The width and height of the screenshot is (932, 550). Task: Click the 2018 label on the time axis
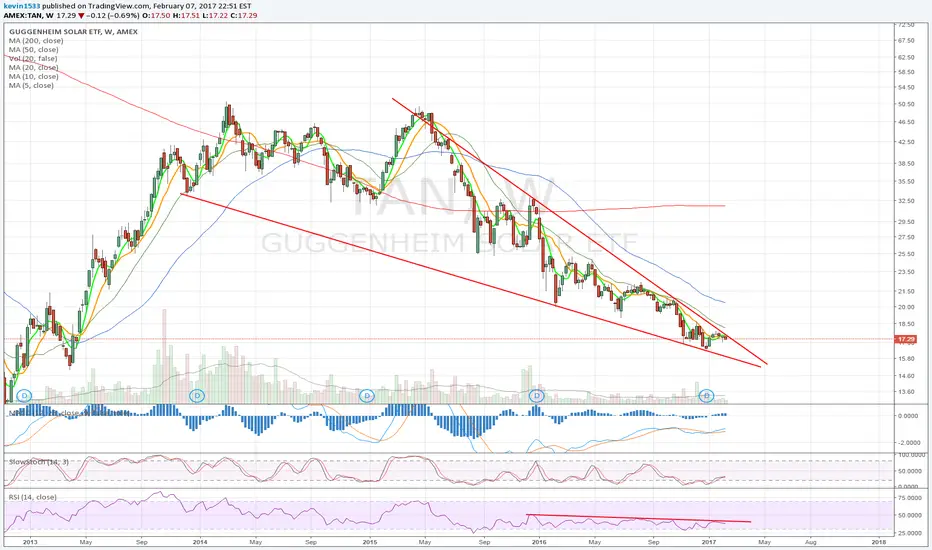[x=878, y=542]
